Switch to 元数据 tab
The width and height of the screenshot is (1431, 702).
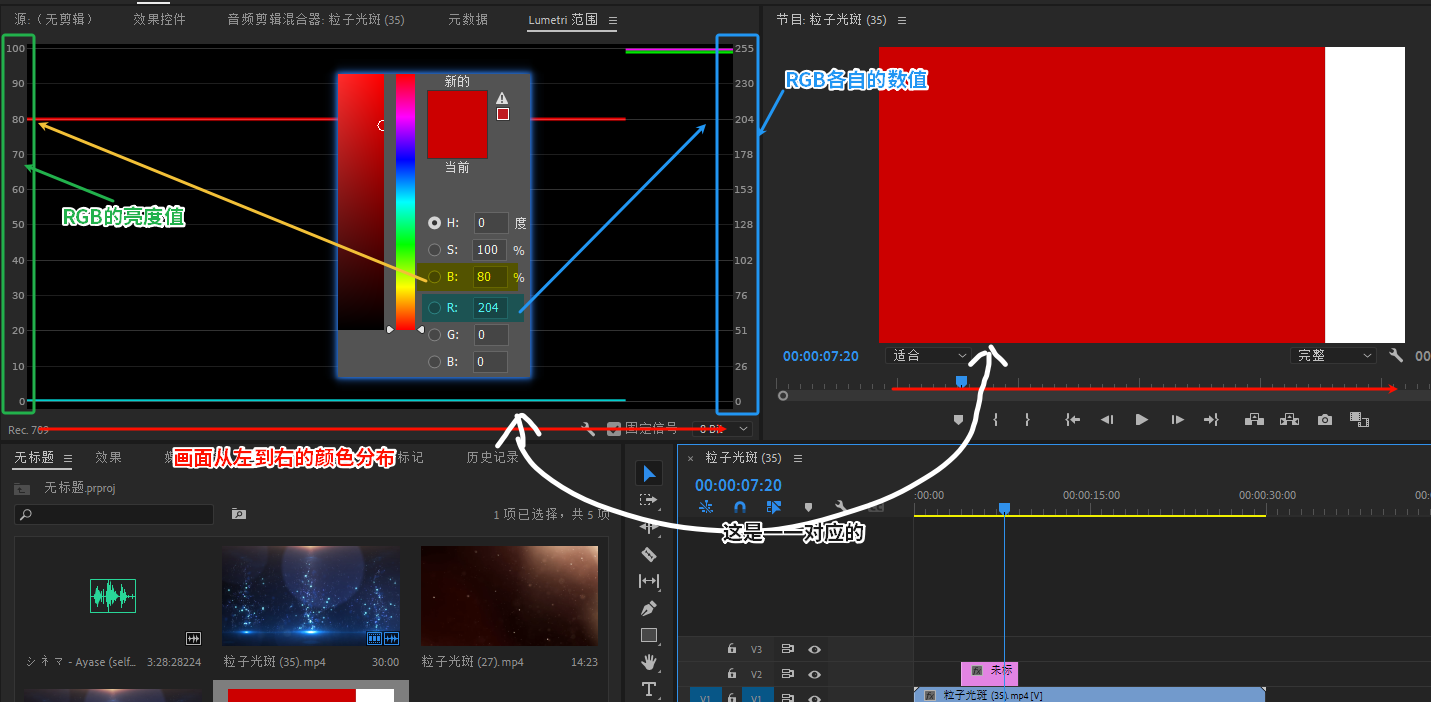coord(468,20)
